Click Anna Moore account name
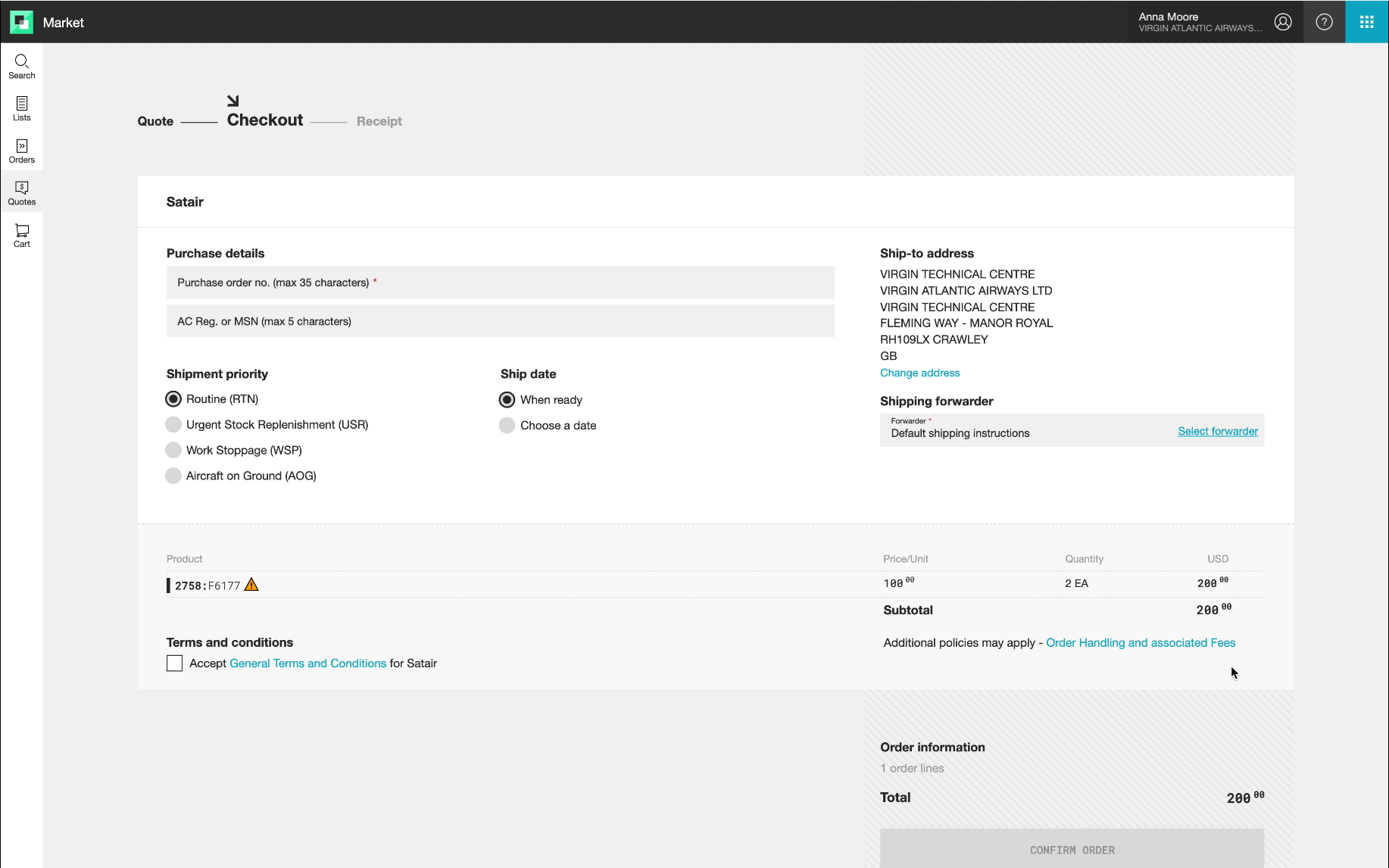This screenshot has height=868, width=1389. point(1168,17)
